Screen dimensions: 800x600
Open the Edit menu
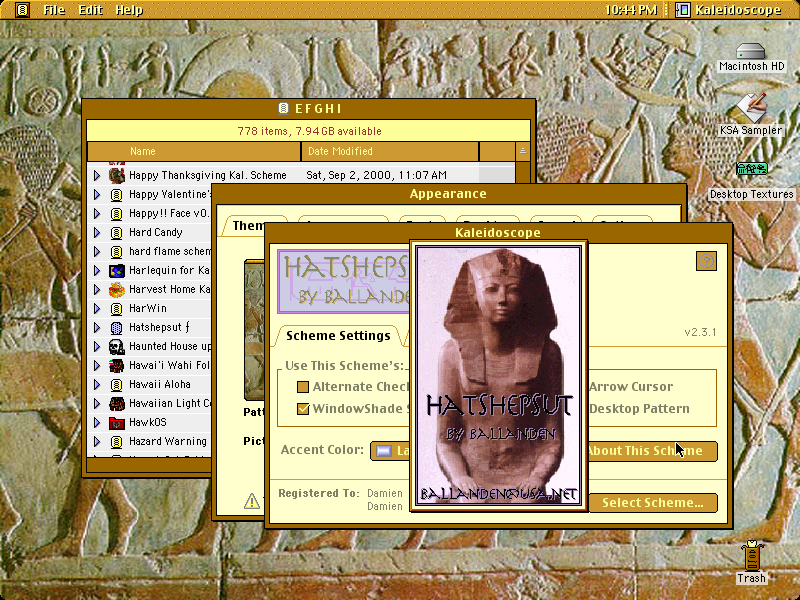click(90, 10)
